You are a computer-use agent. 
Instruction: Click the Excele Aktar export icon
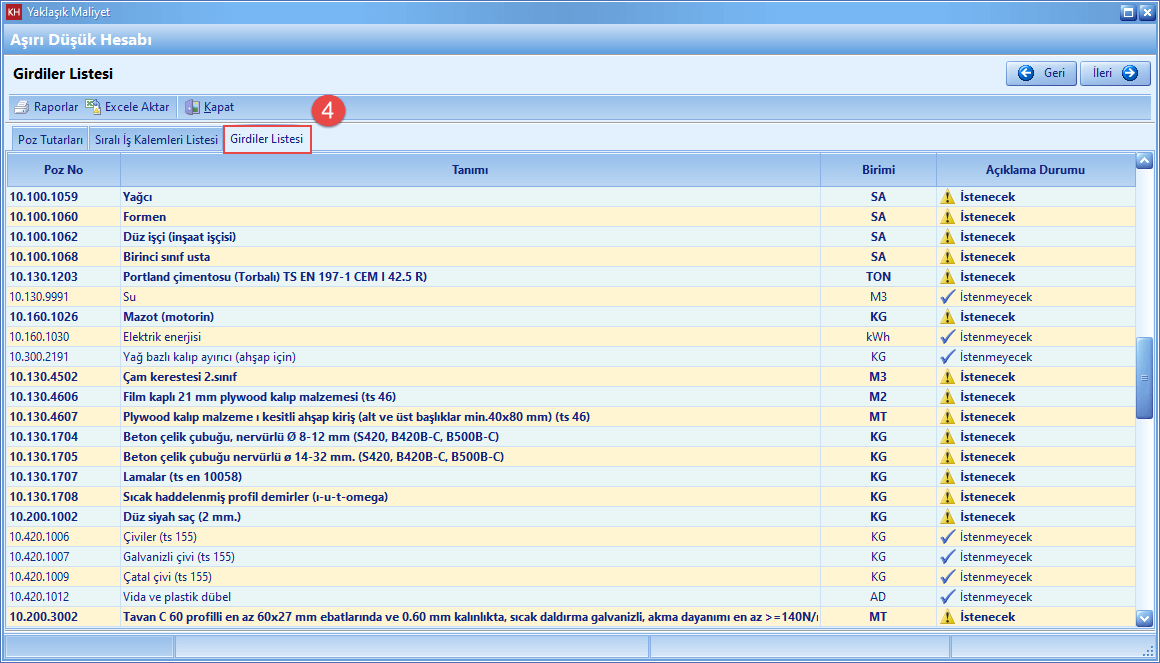pos(94,107)
